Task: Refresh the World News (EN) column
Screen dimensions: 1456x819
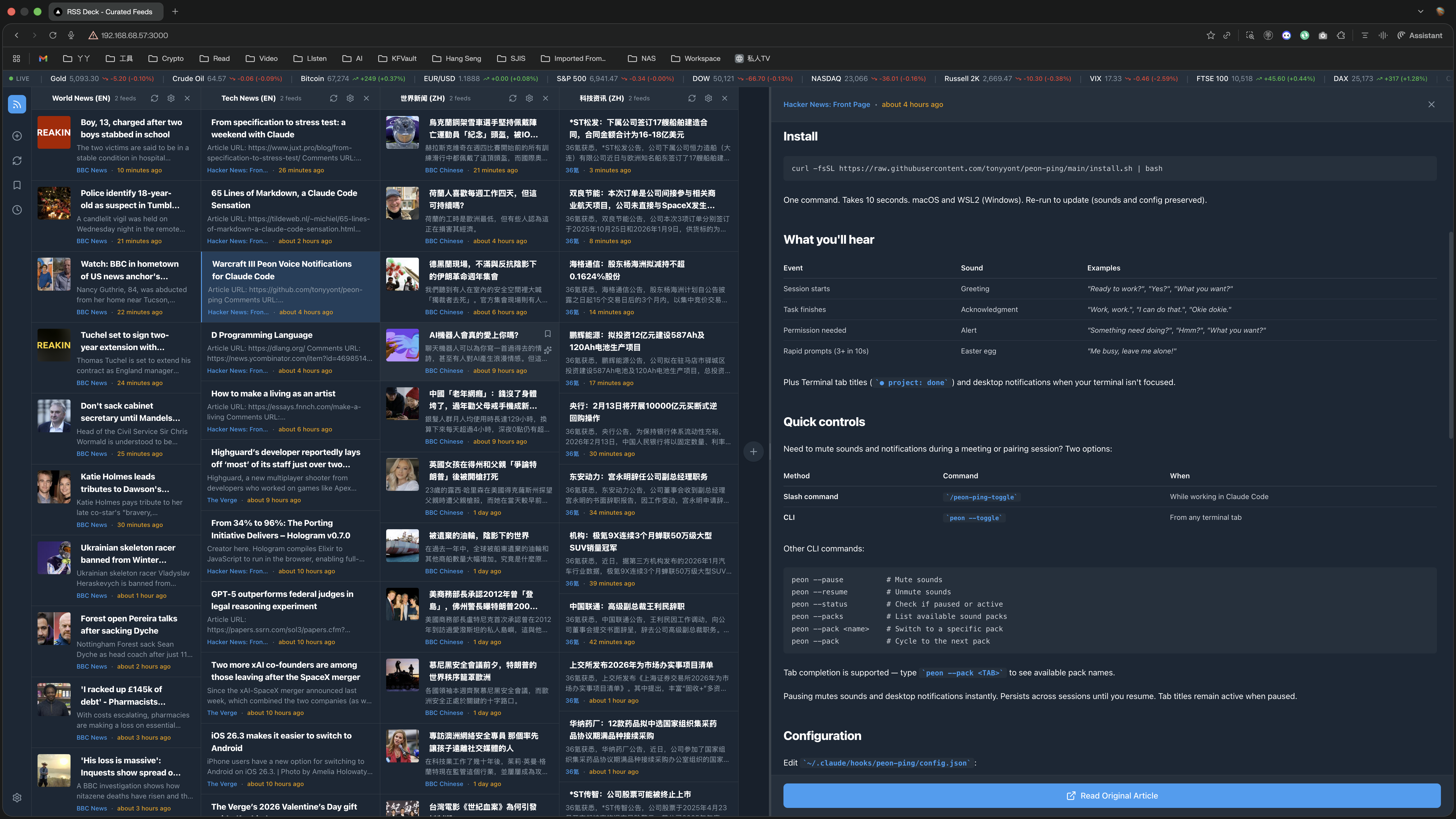Action: (x=154, y=98)
